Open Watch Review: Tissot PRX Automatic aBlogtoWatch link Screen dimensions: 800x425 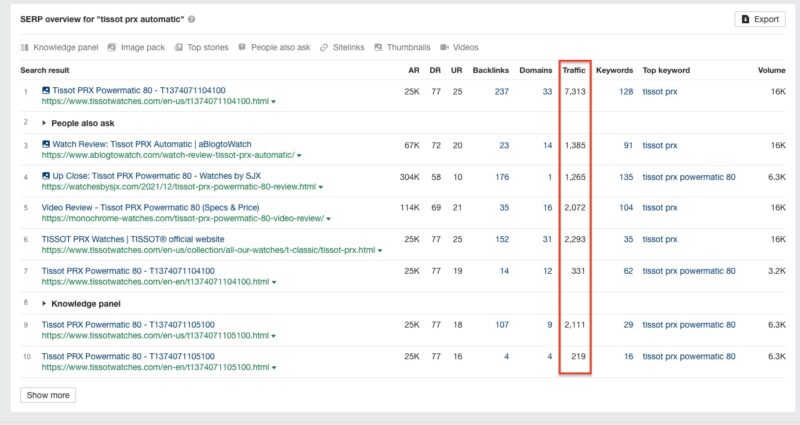pyautogui.click(x=152, y=144)
